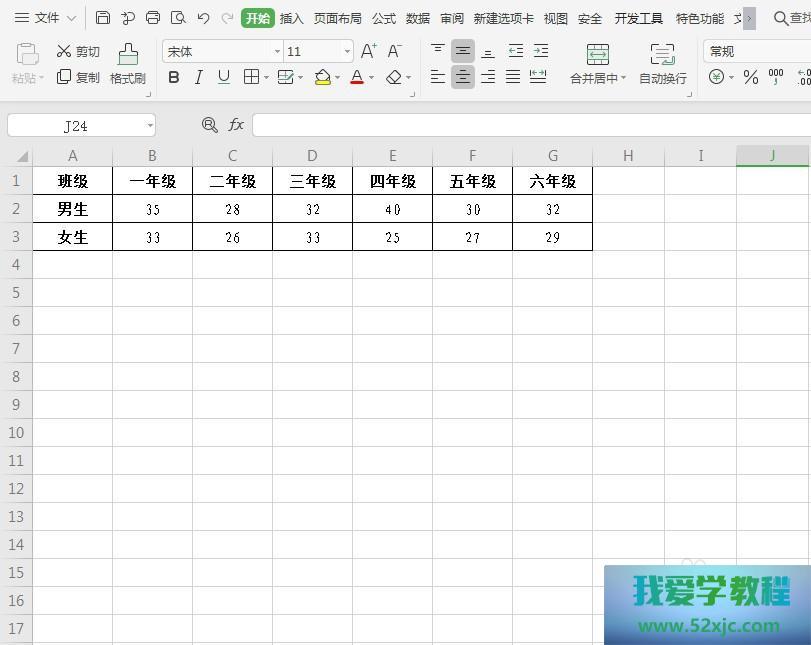
Task: Click the 自动换行 wrap text button
Action: [662, 63]
